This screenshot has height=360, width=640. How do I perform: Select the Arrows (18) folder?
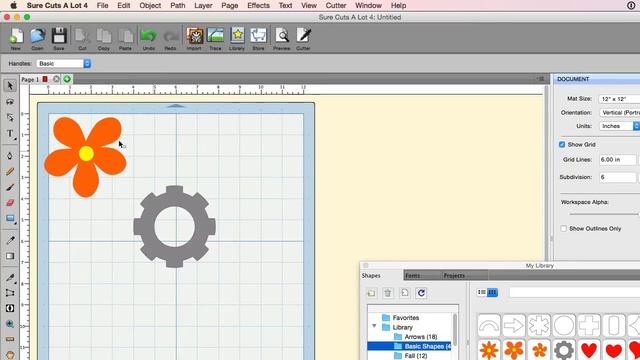pyautogui.click(x=421, y=337)
